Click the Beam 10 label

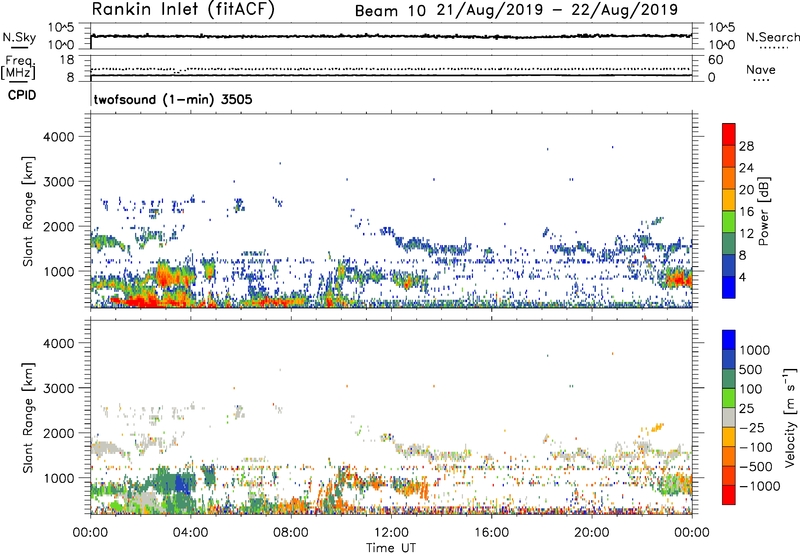pos(390,11)
